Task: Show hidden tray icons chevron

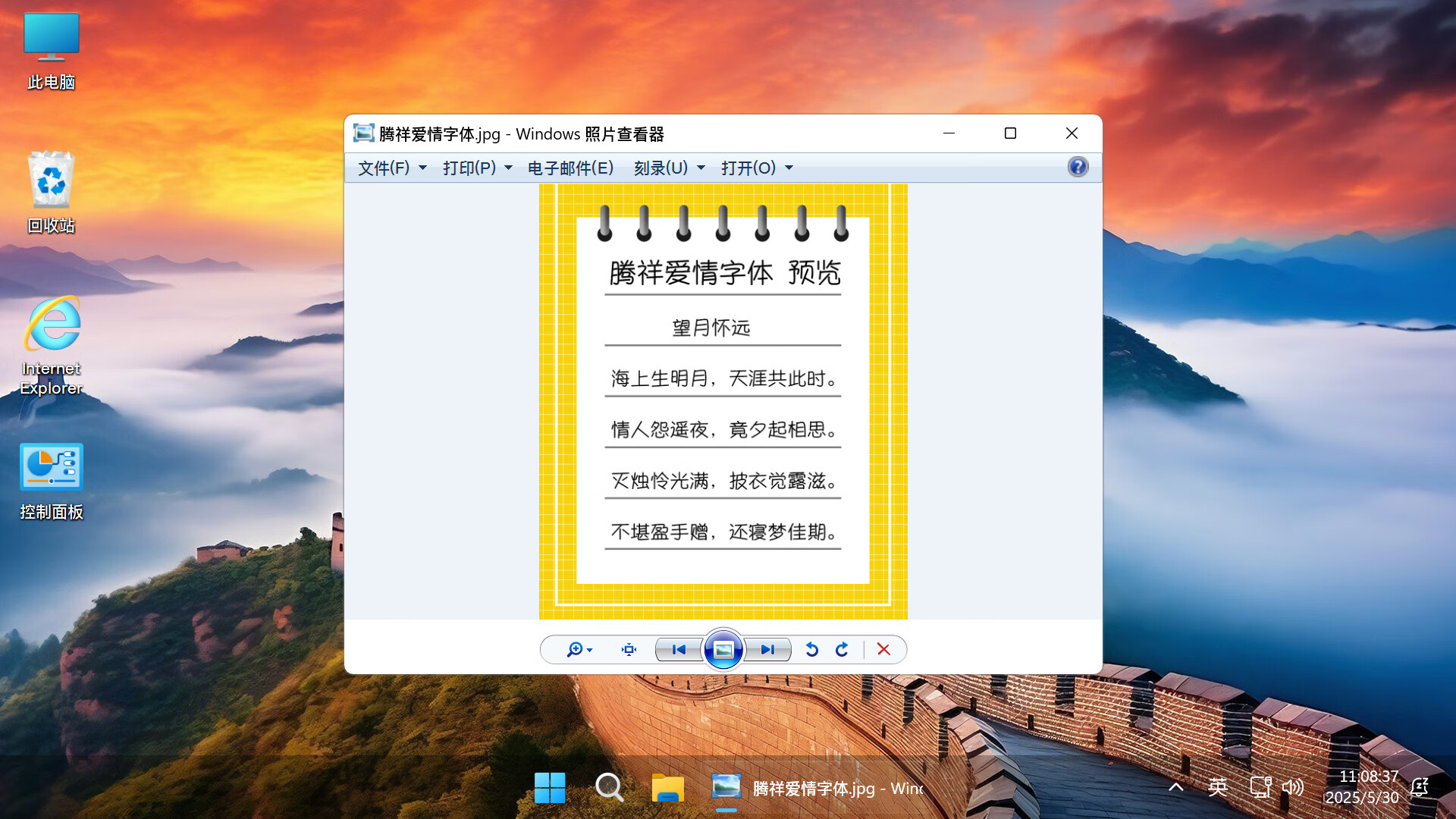Action: coord(1176,787)
